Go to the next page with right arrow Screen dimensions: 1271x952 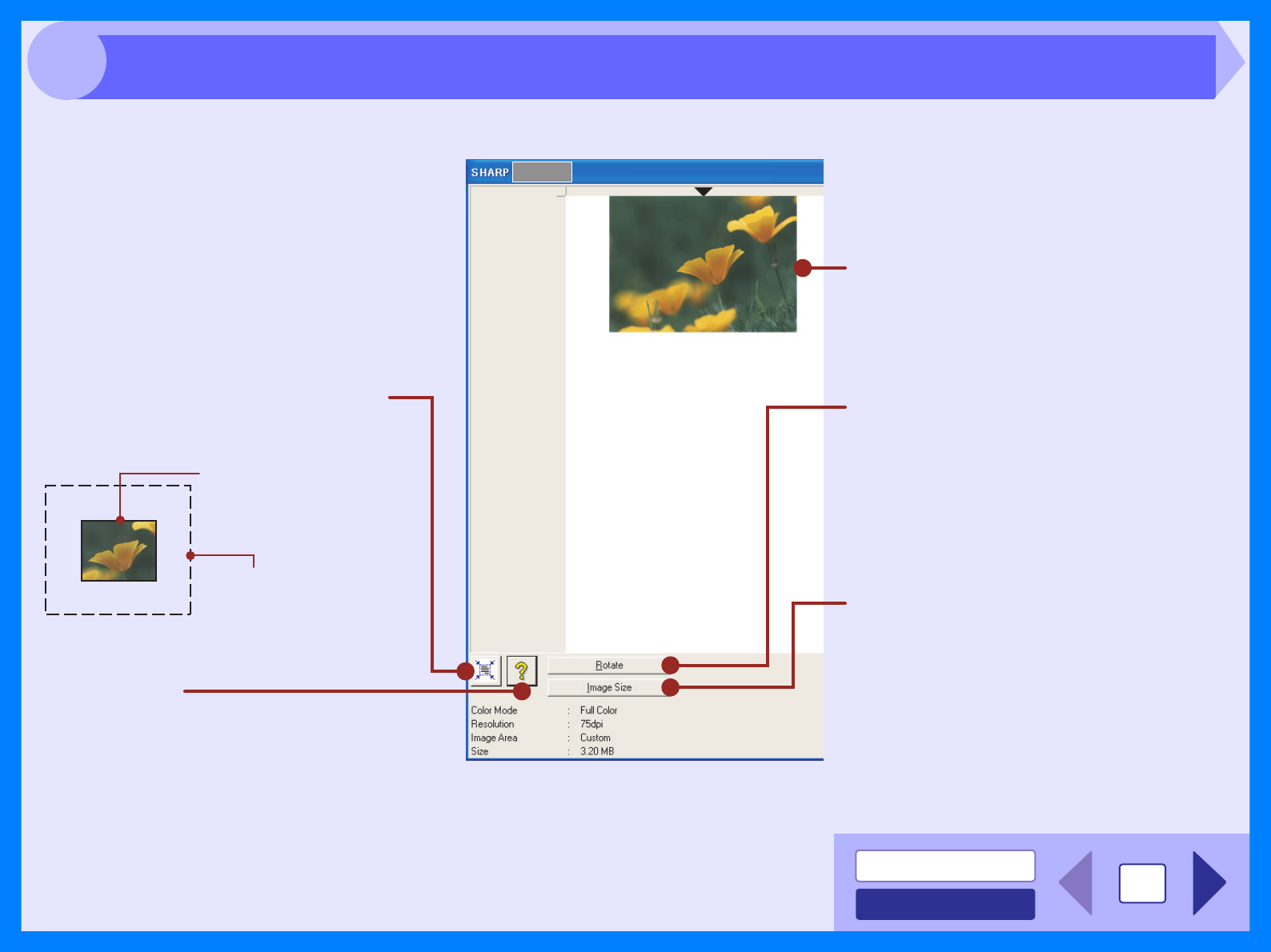[x=1209, y=883]
